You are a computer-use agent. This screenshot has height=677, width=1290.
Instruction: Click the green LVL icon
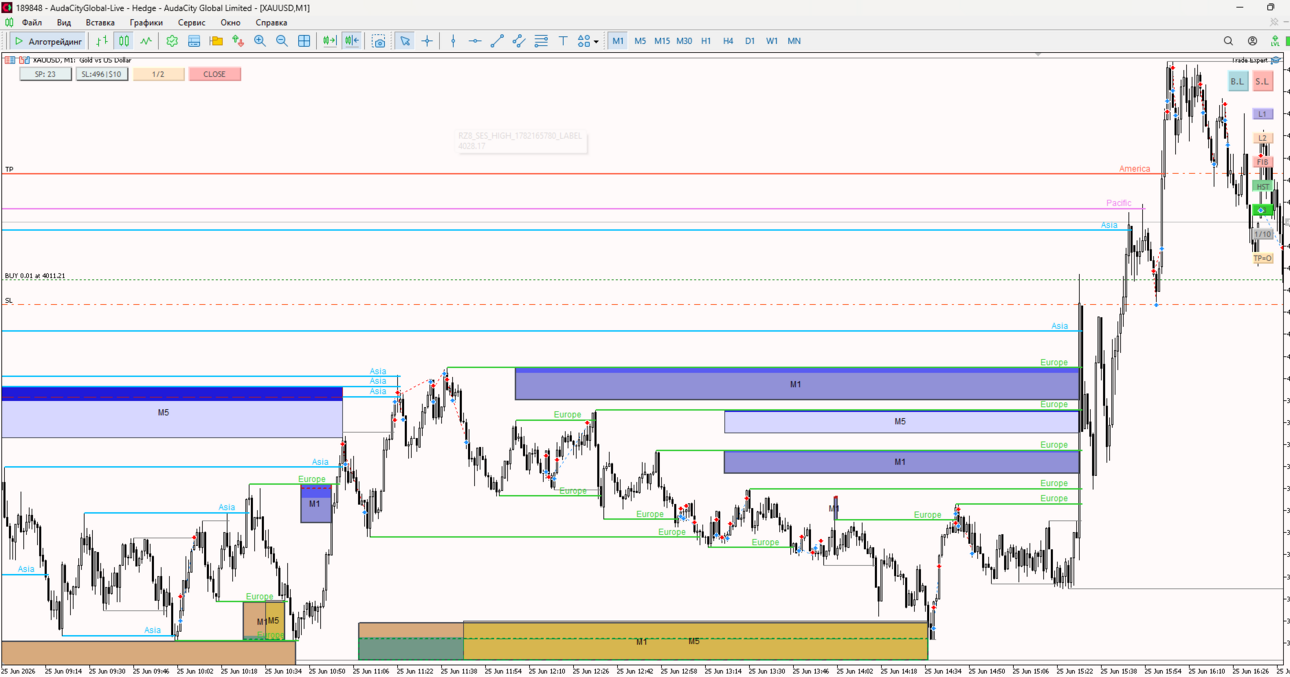(x=1275, y=41)
